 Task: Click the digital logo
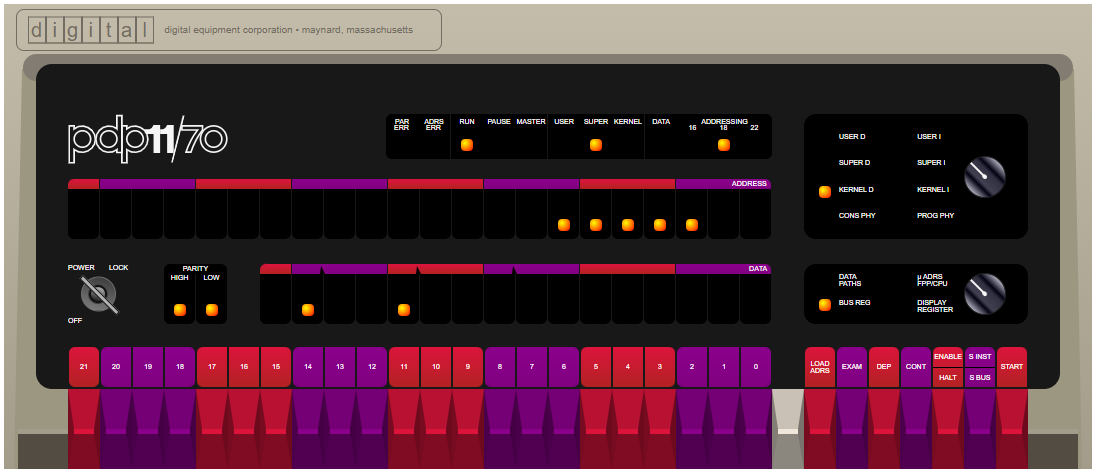tap(91, 30)
